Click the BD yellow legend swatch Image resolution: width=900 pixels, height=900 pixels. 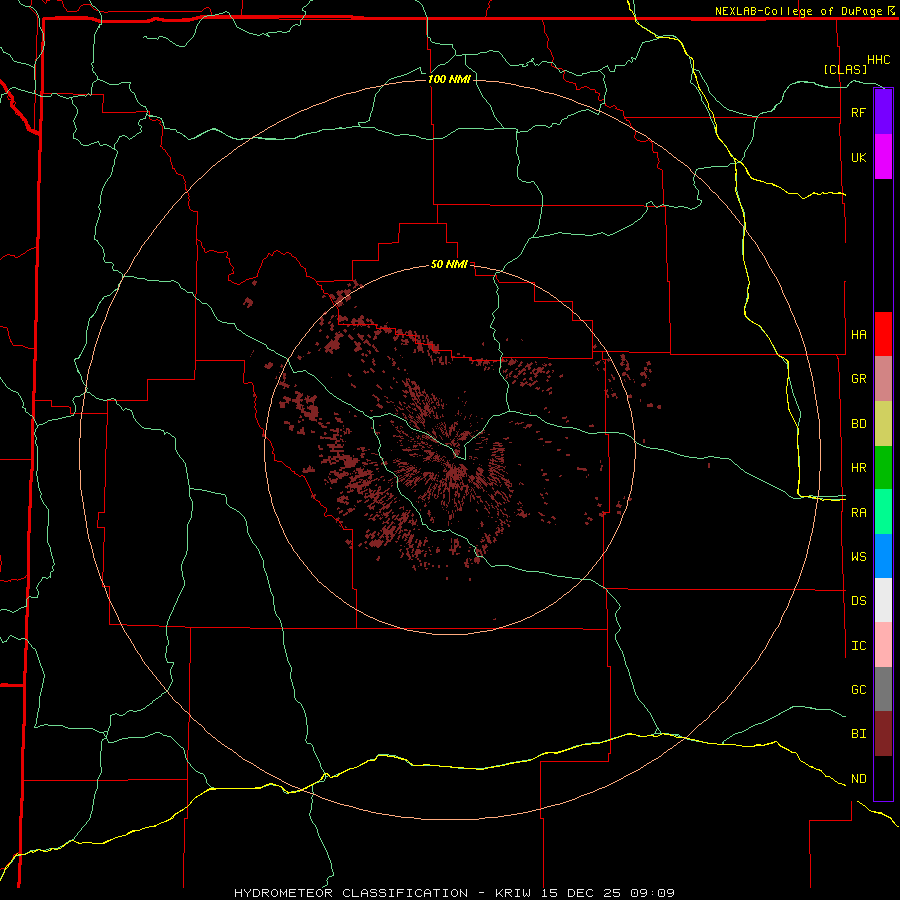pos(883,424)
